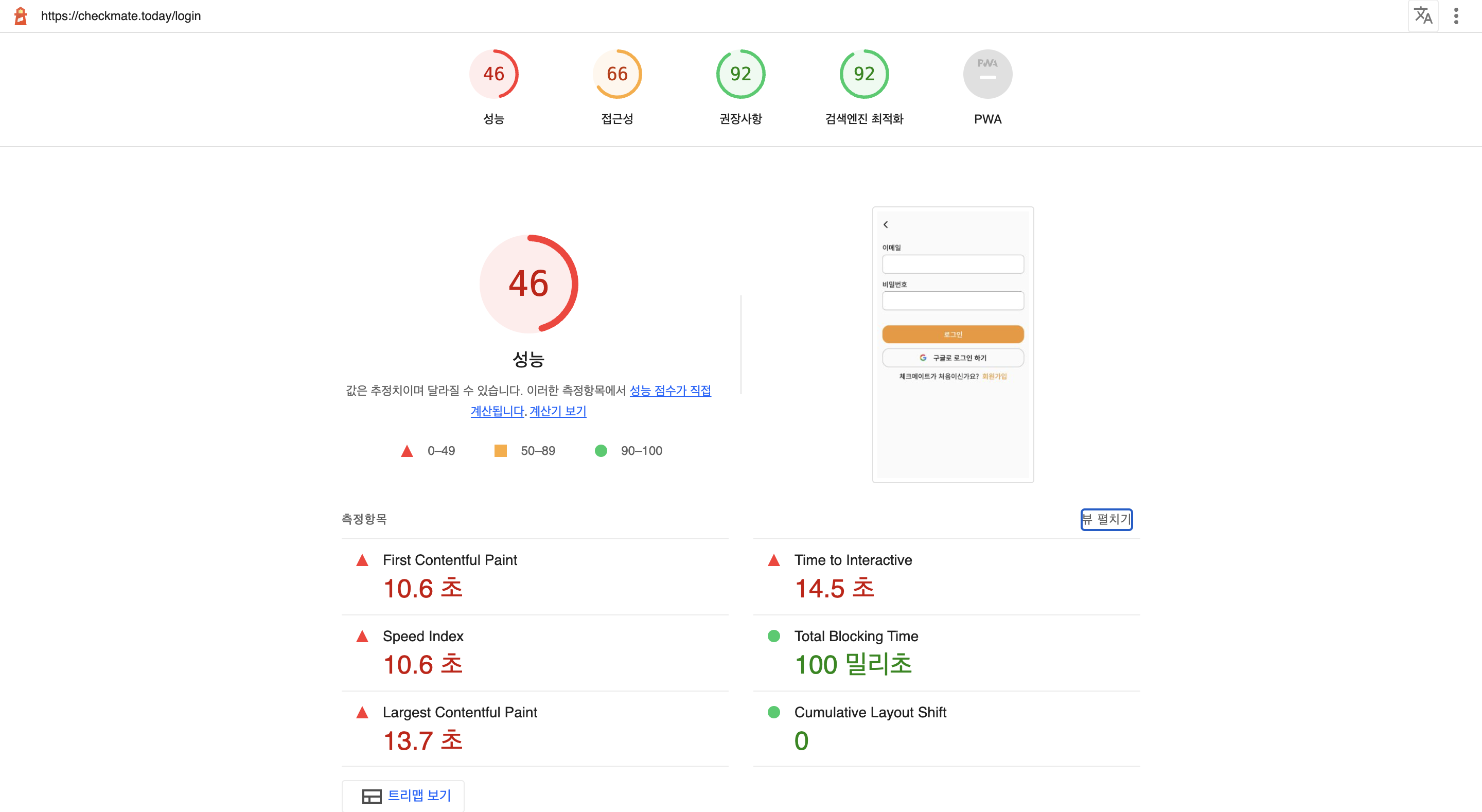Open the 계산기 보기 link
Image resolution: width=1482 pixels, height=812 pixels.
tap(557, 412)
